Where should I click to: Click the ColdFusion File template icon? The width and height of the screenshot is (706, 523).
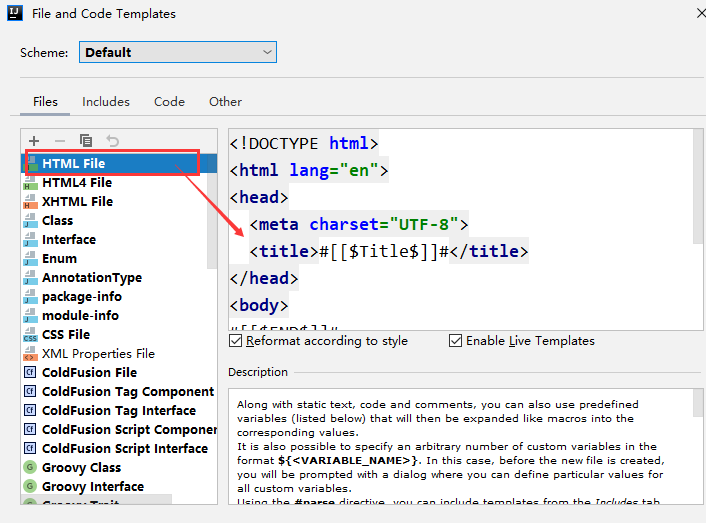click(30, 373)
